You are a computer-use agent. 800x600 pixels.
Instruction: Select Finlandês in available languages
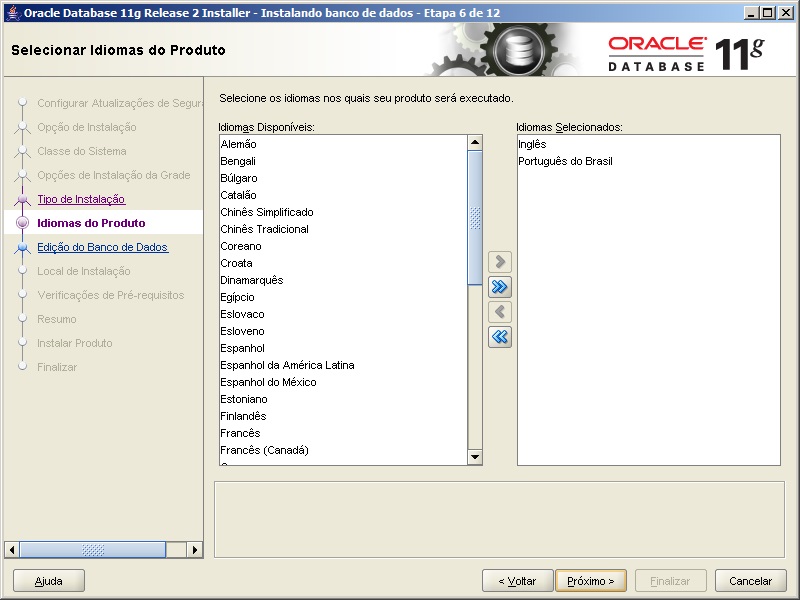343,416
